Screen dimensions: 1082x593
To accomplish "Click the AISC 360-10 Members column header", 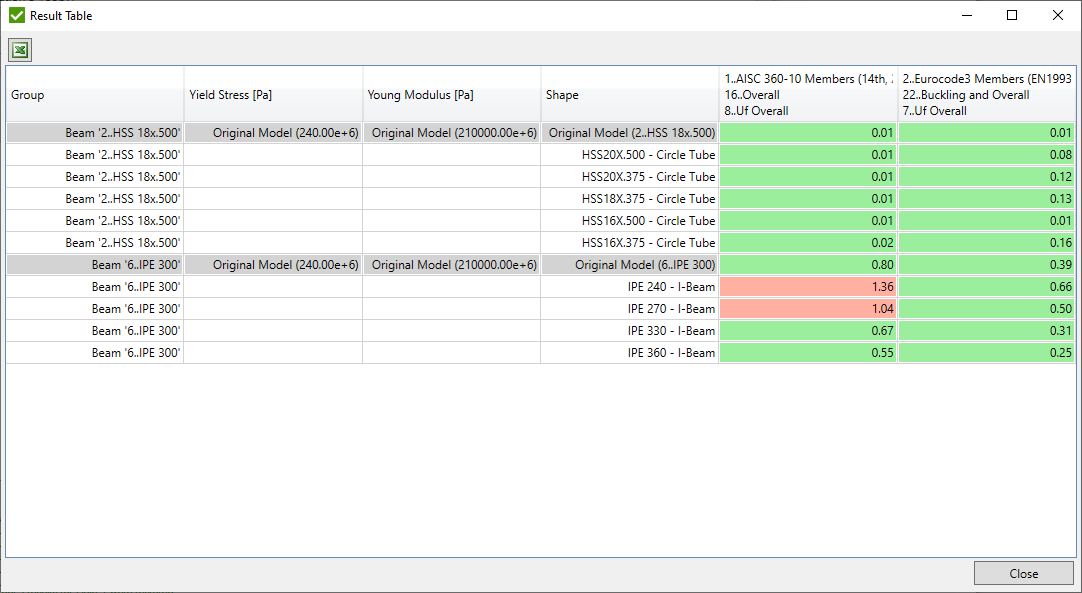I will 807,94.
